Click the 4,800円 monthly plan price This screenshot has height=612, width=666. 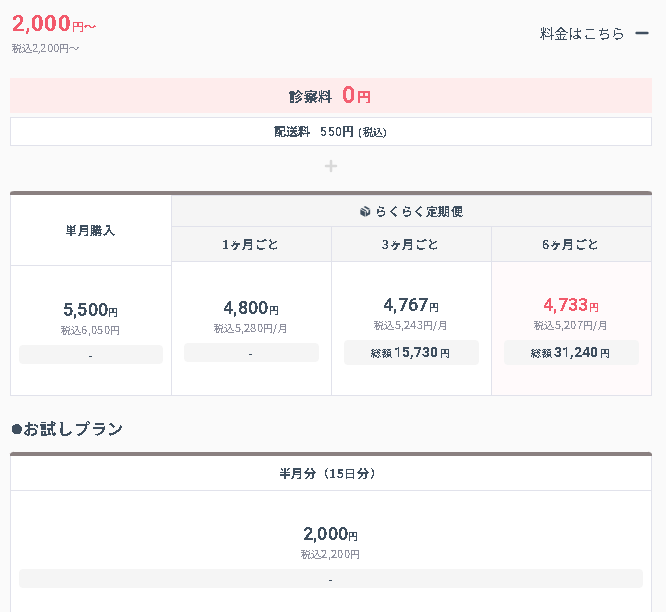point(251,307)
